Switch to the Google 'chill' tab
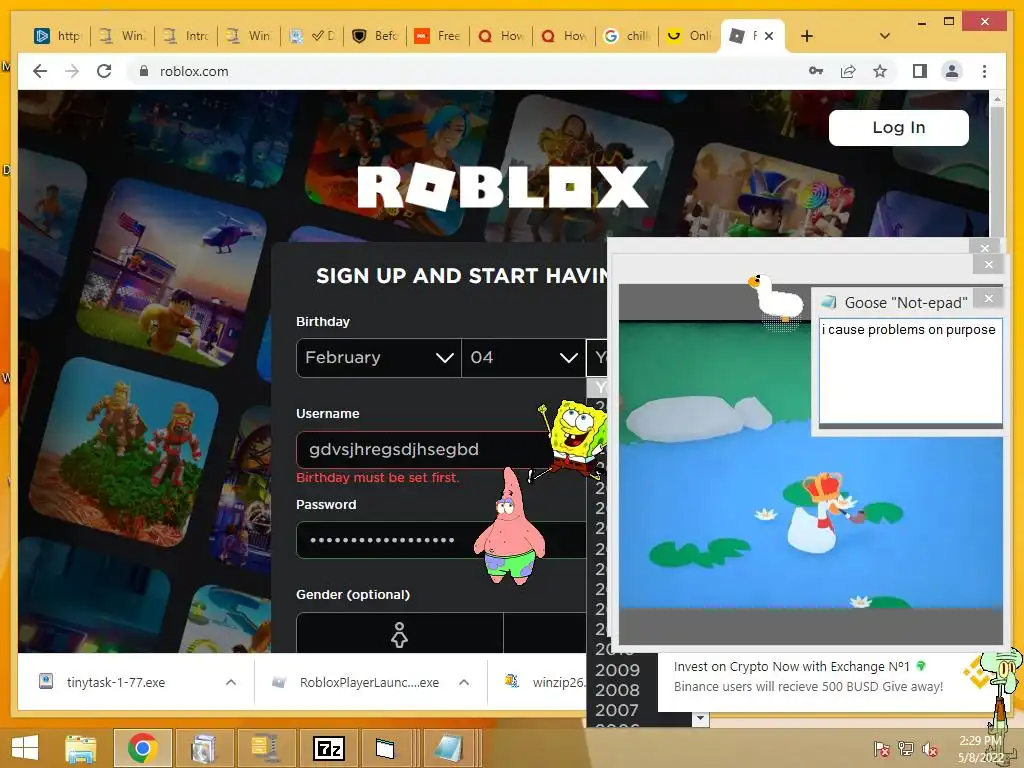Viewport: 1024px width, 768px height. coord(627,36)
